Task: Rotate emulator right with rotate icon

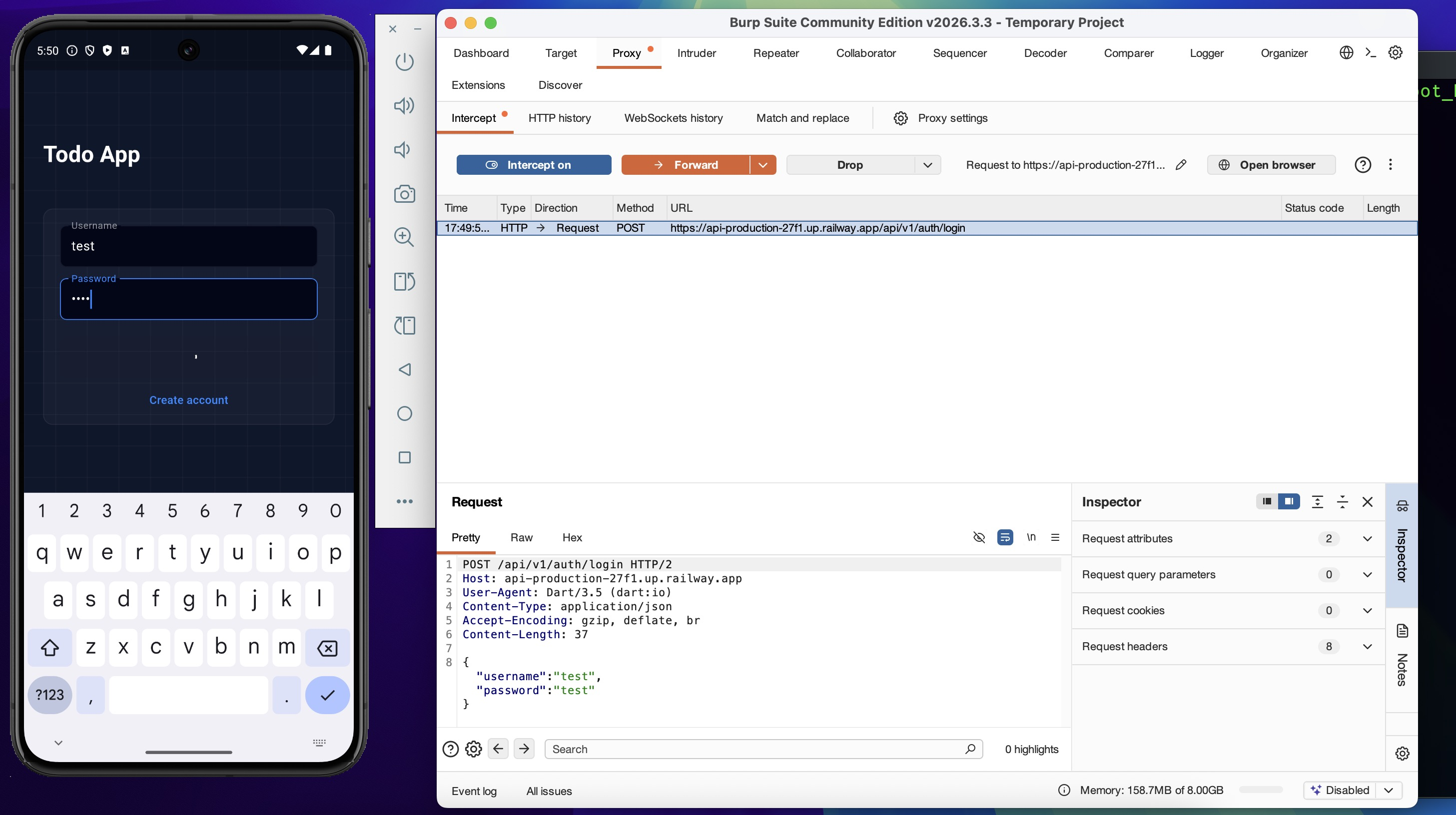Action: point(404,281)
